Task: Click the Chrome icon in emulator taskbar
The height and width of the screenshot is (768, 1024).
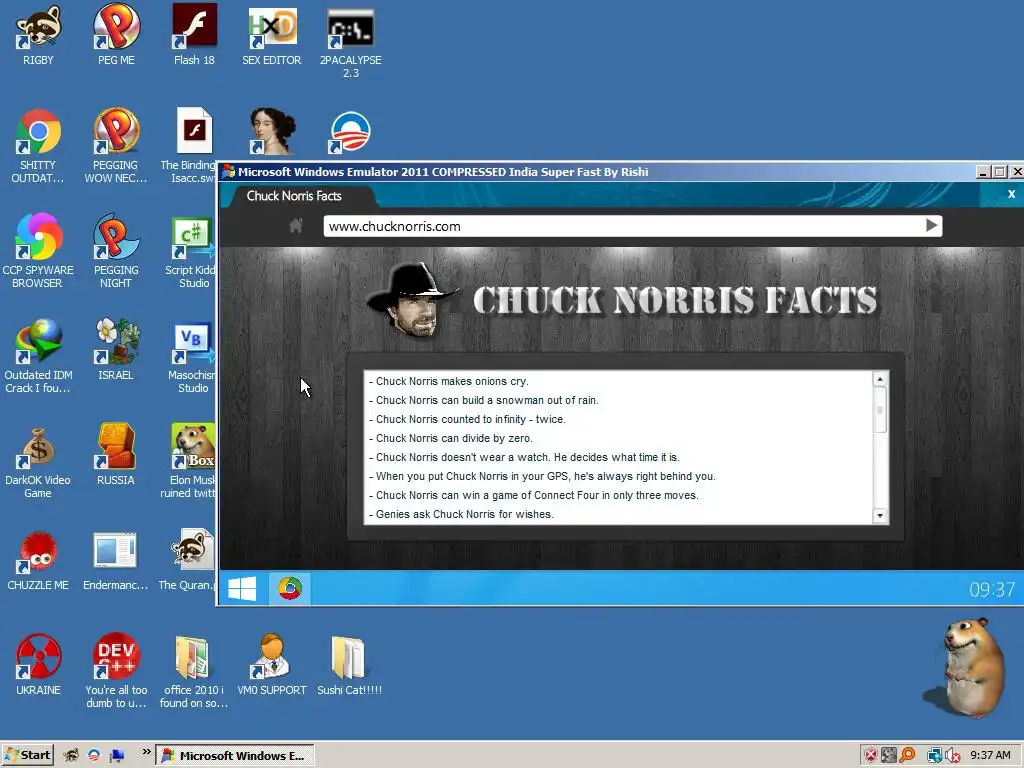Action: (290, 588)
